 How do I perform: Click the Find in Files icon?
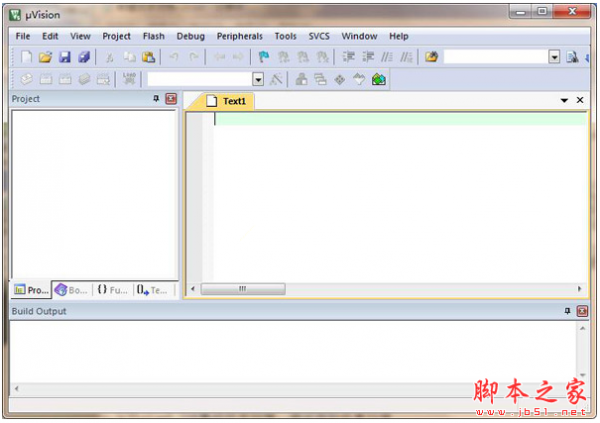point(573,58)
